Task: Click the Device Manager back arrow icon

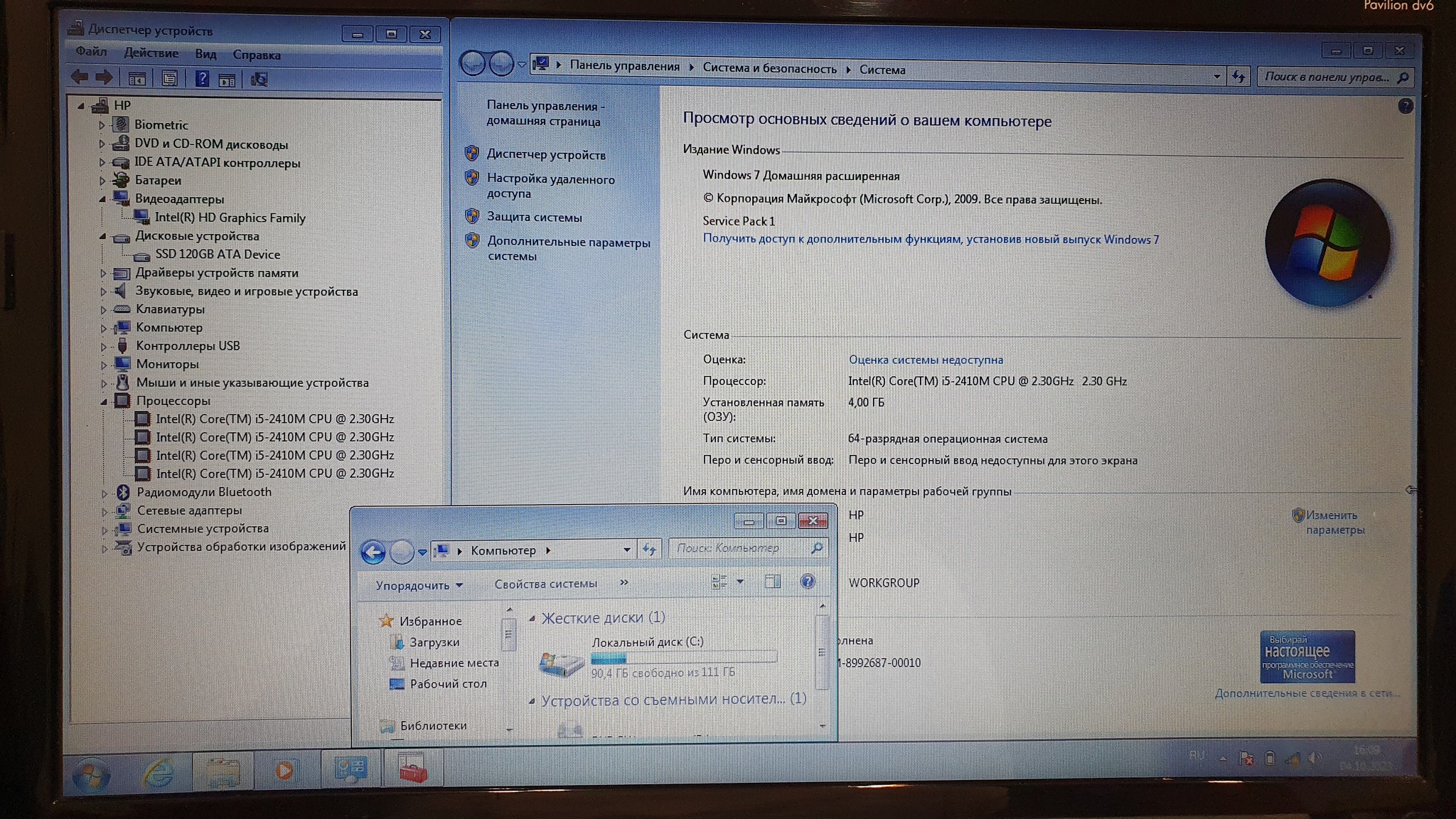Action: pyautogui.click(x=80, y=77)
